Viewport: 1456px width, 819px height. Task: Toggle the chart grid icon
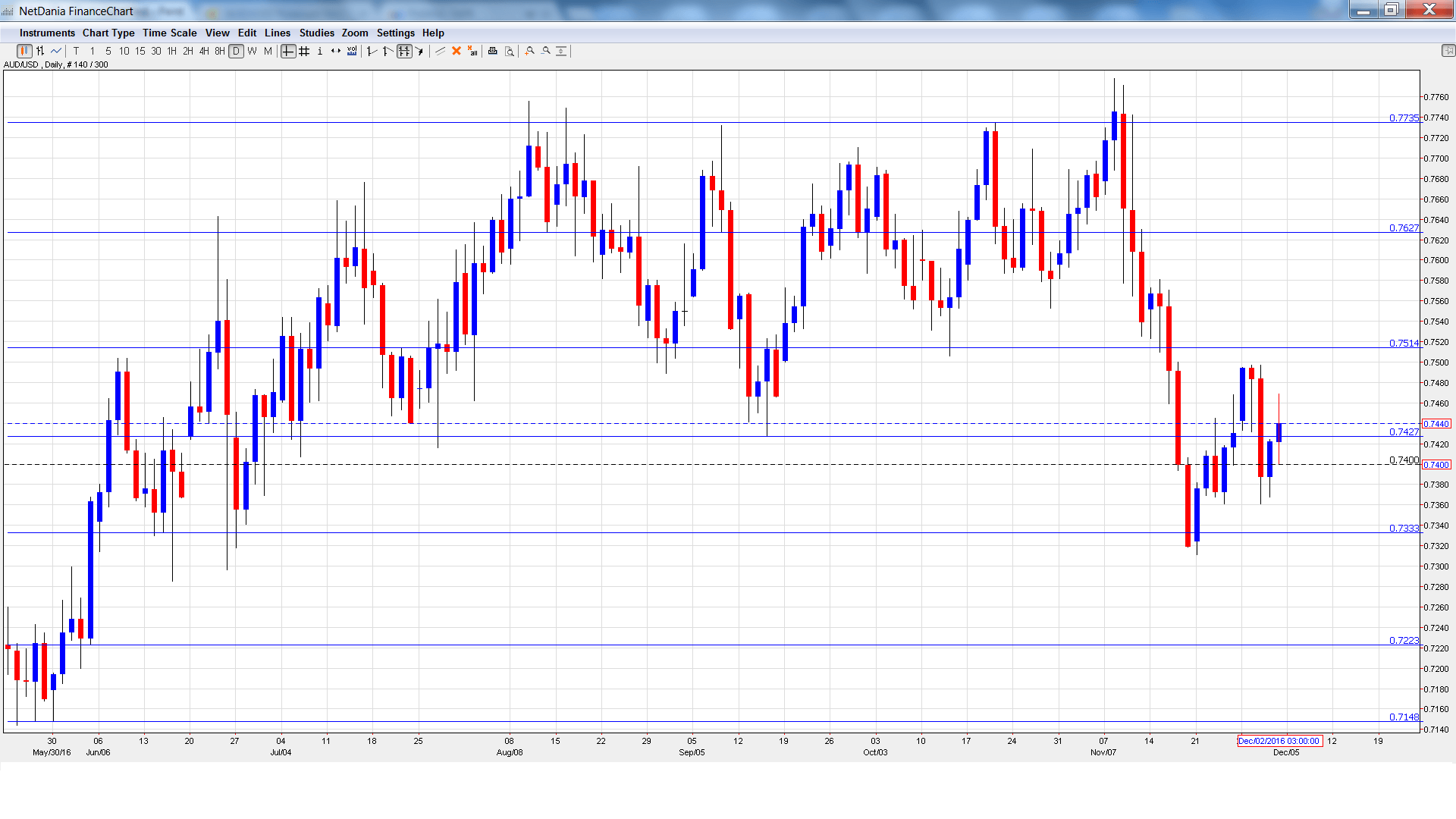(304, 51)
